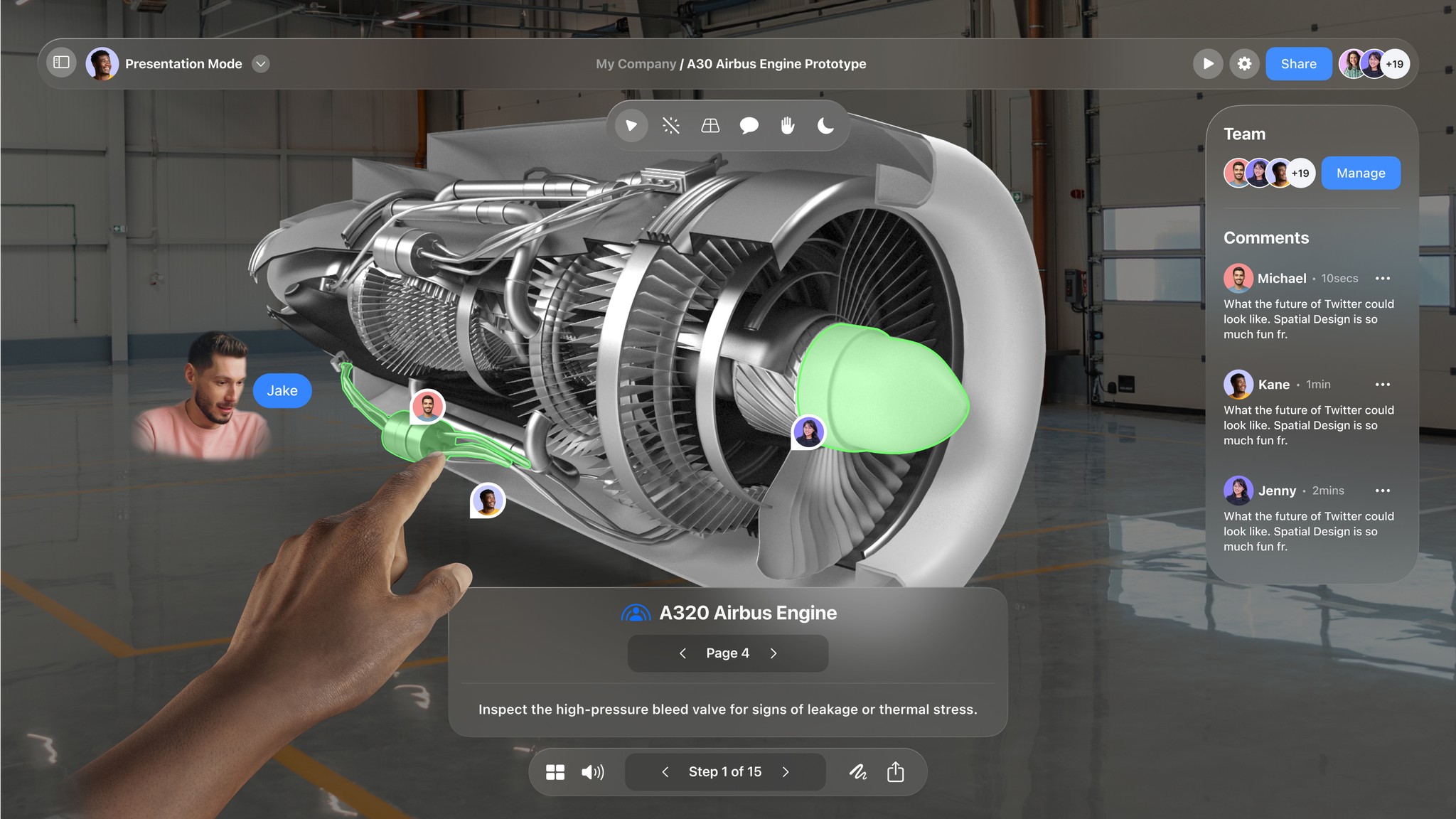The height and width of the screenshot is (819, 1456).
Task: Open the grid view icon
Action: [555, 772]
